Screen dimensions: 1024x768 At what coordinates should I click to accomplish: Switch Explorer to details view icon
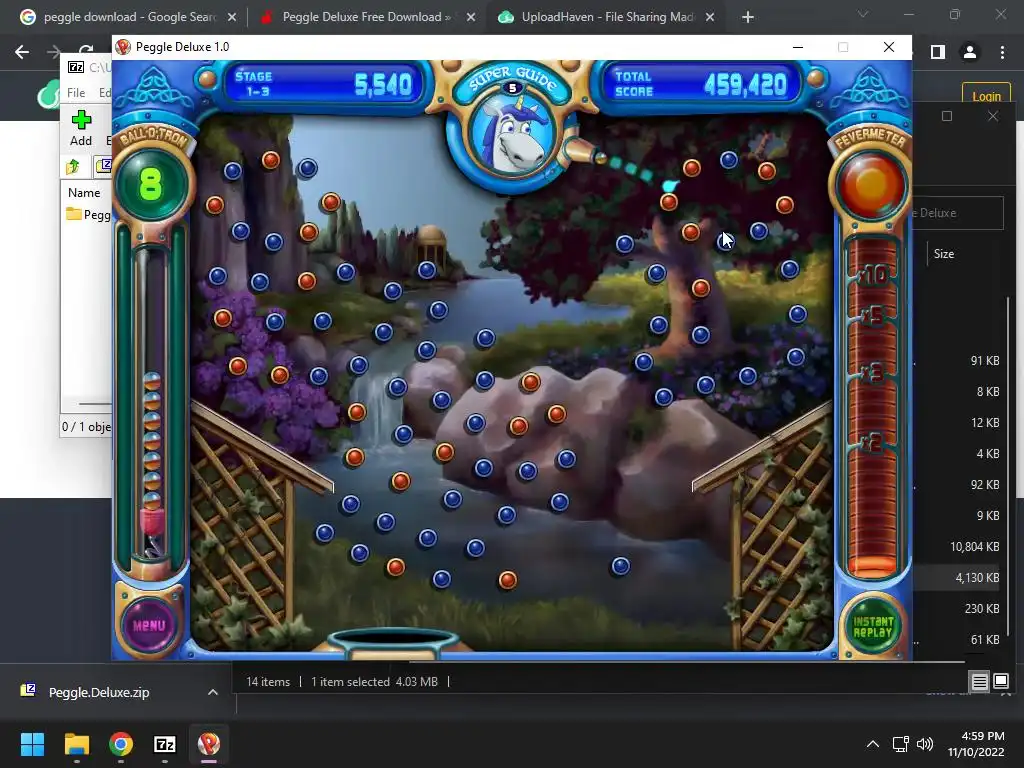pyautogui.click(x=980, y=682)
